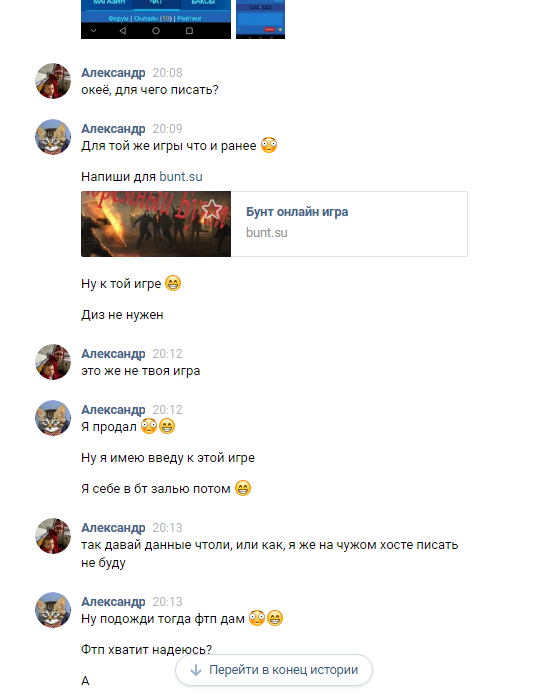Viewport: 545px width, 696px height.
Task: Click the 20:08 message timestamp
Action: 167,72
